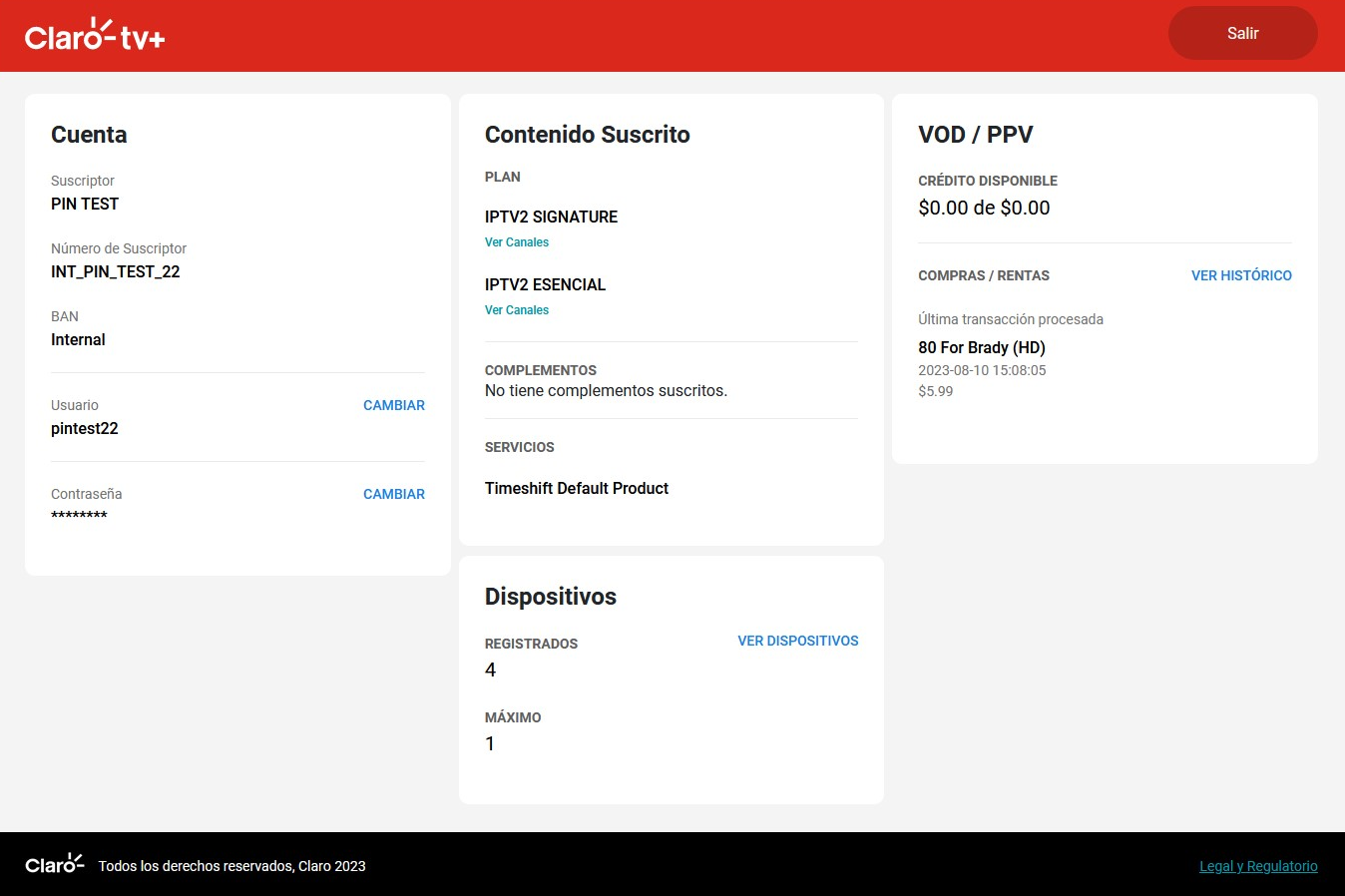This screenshot has width=1345, height=896.
Task: Change the Usuario via CAMBIAR link
Action: tap(393, 405)
